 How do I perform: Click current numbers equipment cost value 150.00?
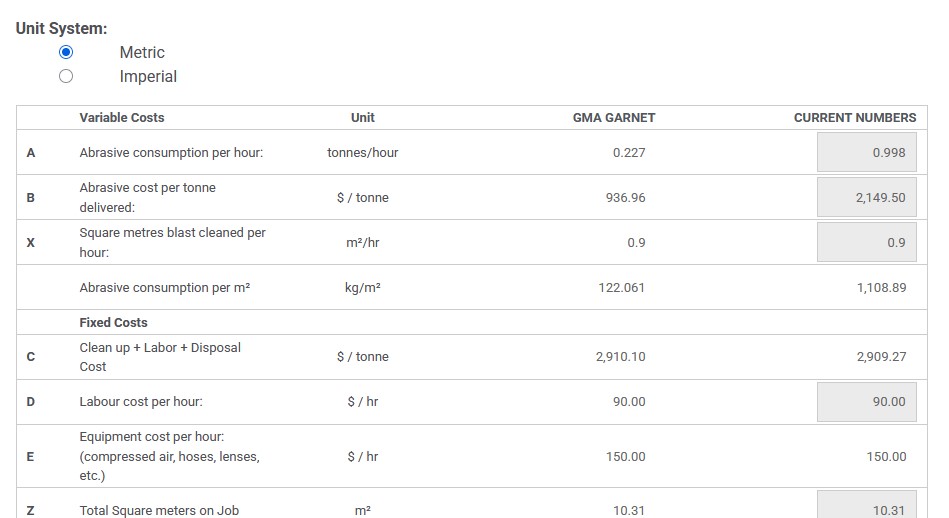click(x=886, y=457)
